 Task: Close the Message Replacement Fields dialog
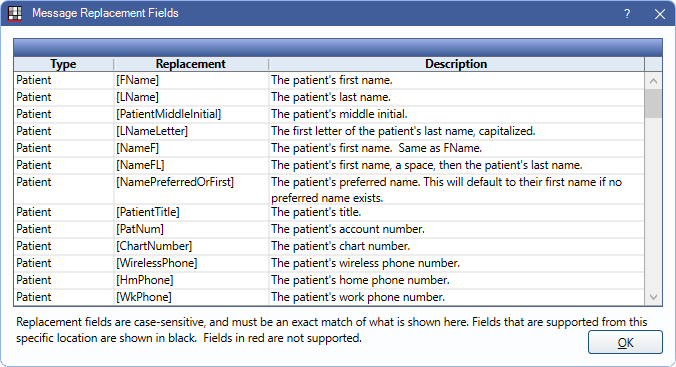[660, 14]
